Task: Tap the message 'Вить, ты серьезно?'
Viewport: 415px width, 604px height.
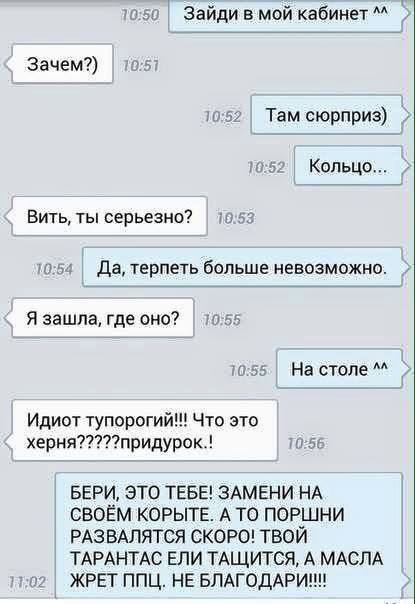Action: [107, 216]
